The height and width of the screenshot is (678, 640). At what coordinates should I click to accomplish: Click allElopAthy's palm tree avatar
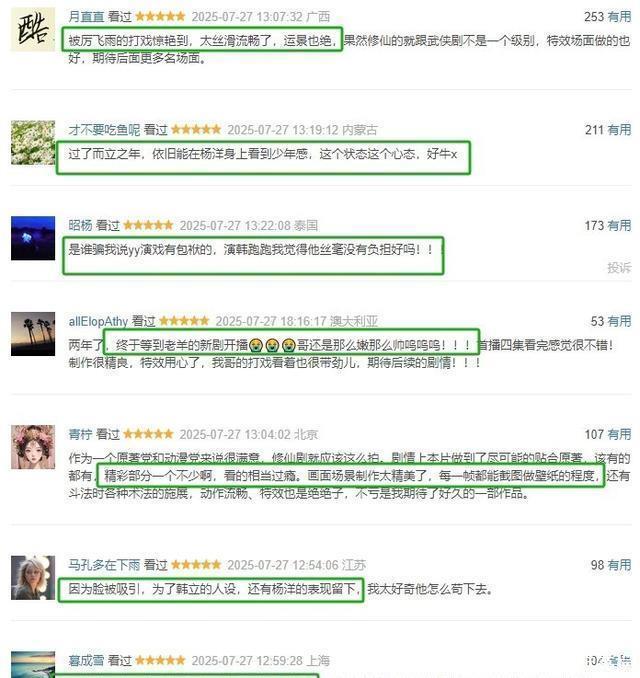coord(33,334)
